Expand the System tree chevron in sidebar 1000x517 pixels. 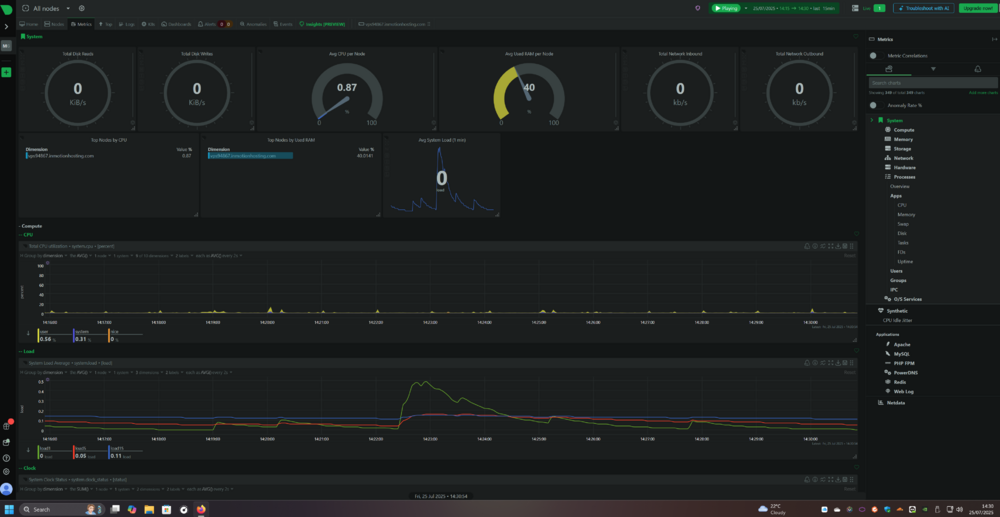pos(872,120)
